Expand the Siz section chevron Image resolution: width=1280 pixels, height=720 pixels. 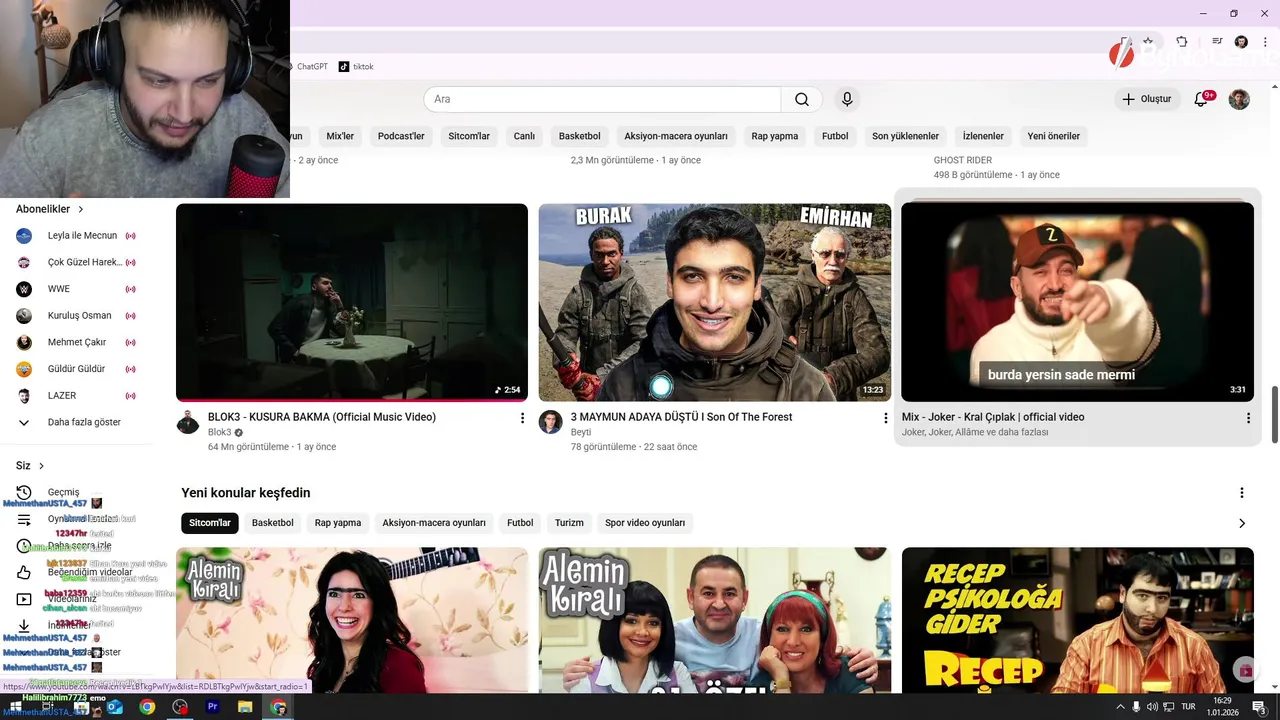click(x=41, y=466)
